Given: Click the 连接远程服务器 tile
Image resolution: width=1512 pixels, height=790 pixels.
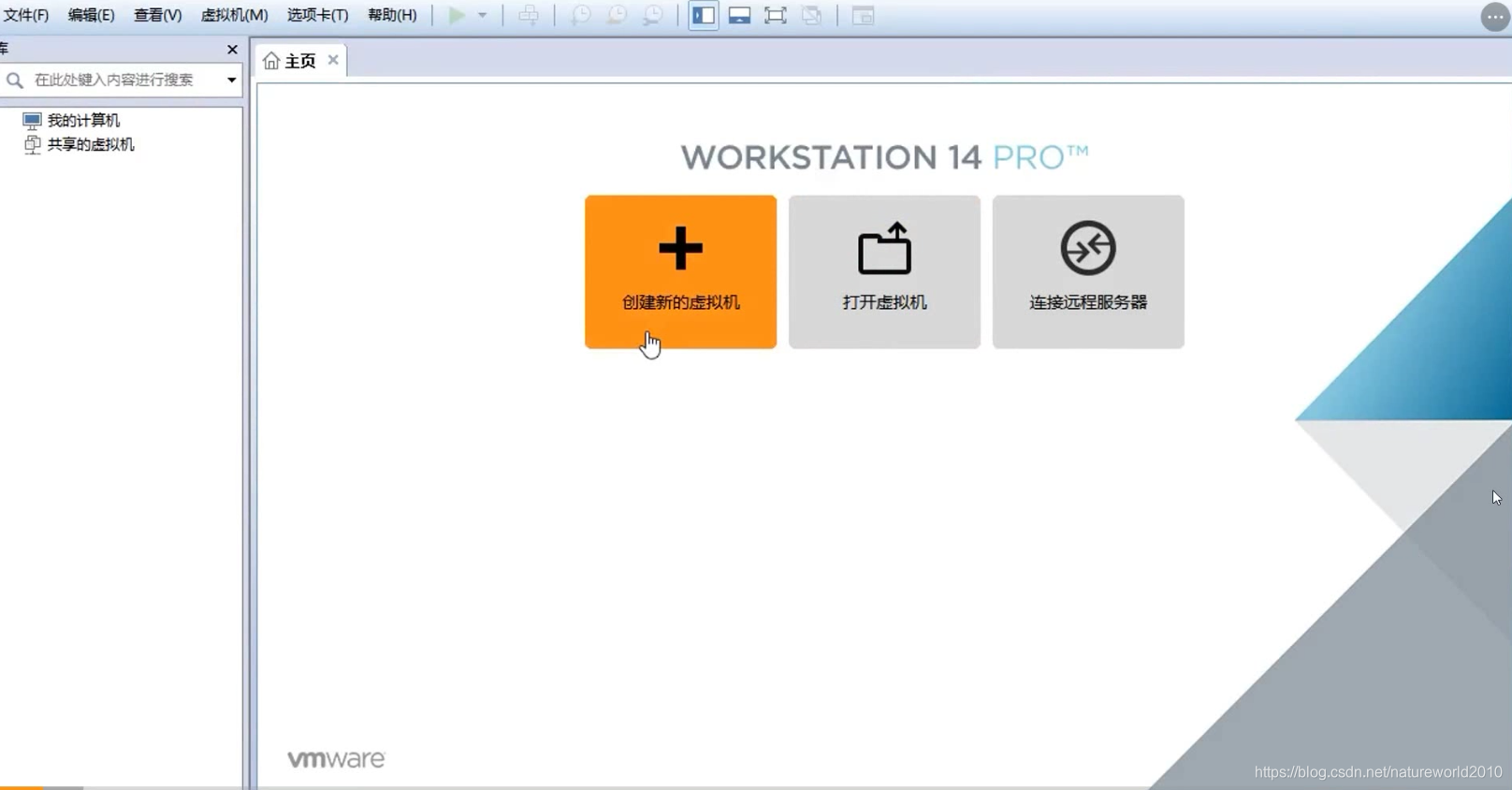Looking at the screenshot, I should (x=1088, y=271).
